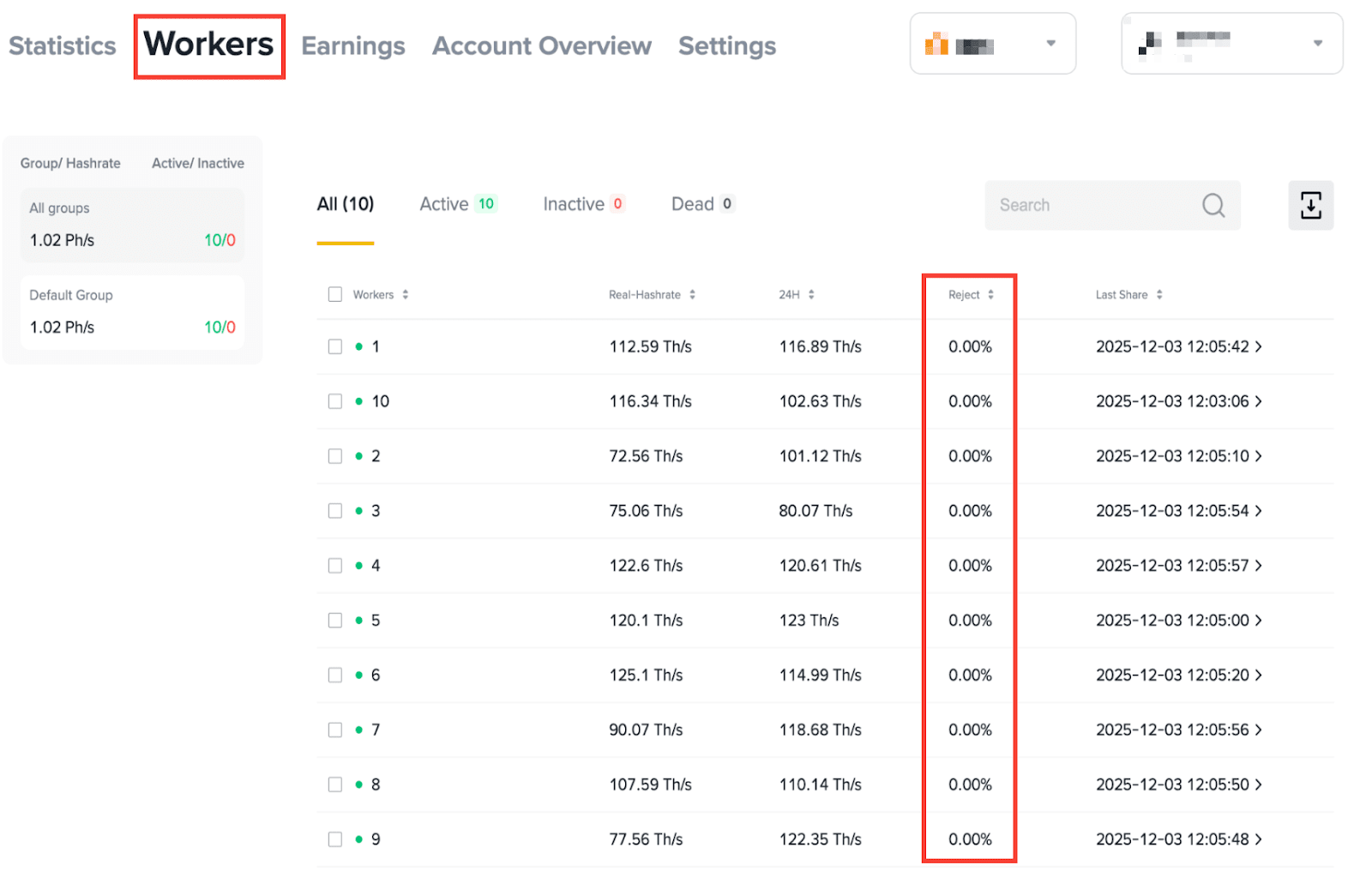The width and height of the screenshot is (1372, 871).
Task: Click the 116.34 Th/s real-hashrate value
Action: [651, 401]
